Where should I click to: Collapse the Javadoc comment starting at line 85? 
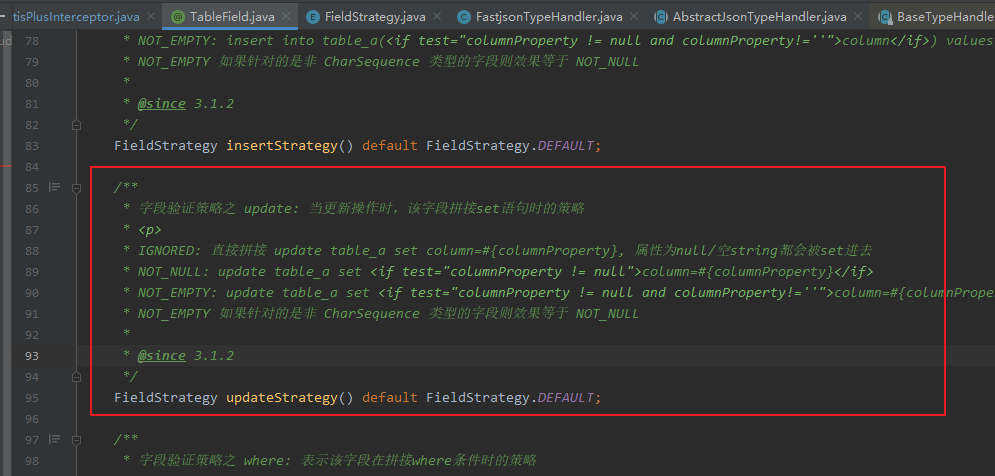[x=76, y=187]
